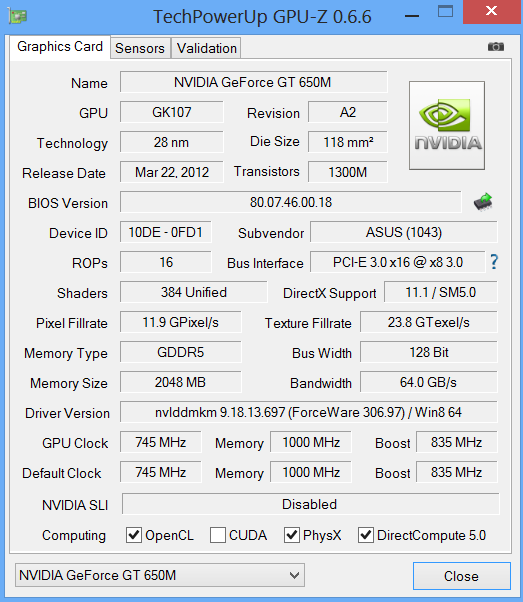Maximize the GPU-Z window
Image resolution: width=523 pixels, height=602 pixels.
445,12
